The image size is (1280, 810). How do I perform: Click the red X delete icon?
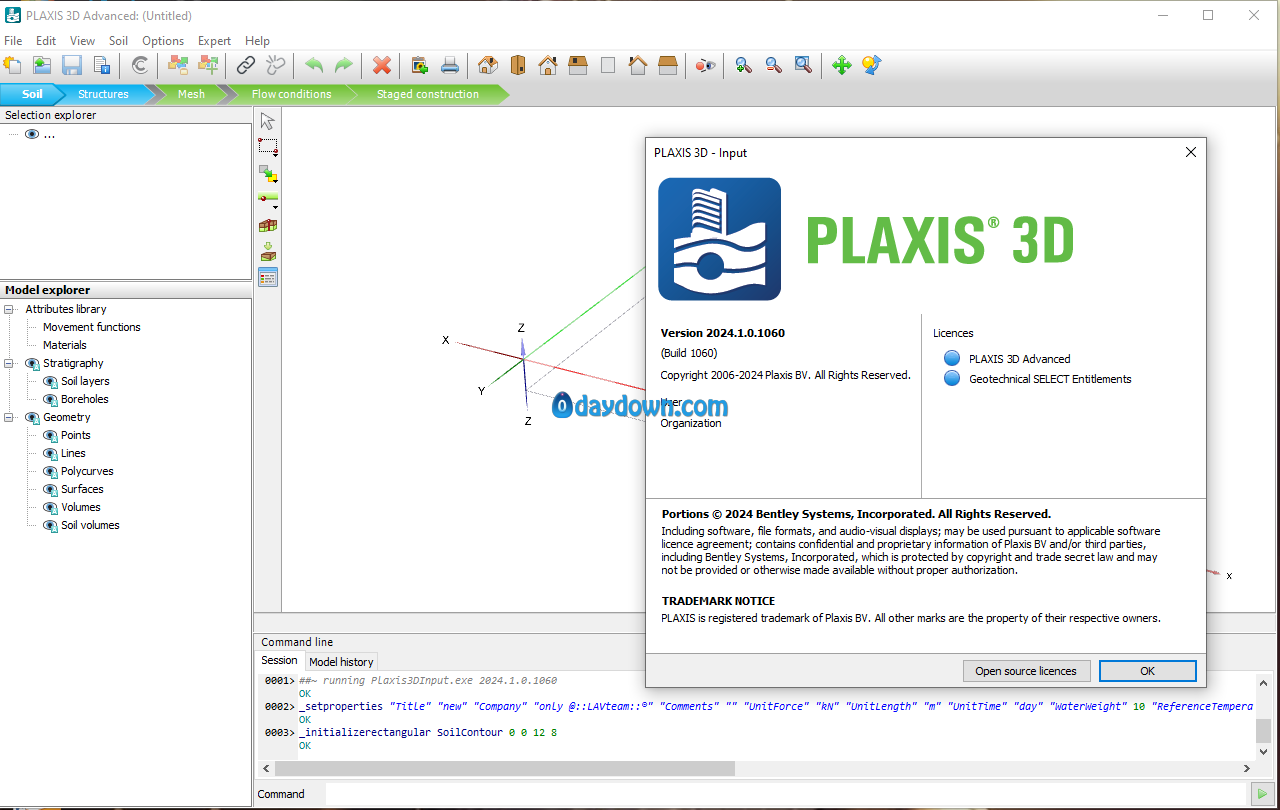pyautogui.click(x=382, y=65)
